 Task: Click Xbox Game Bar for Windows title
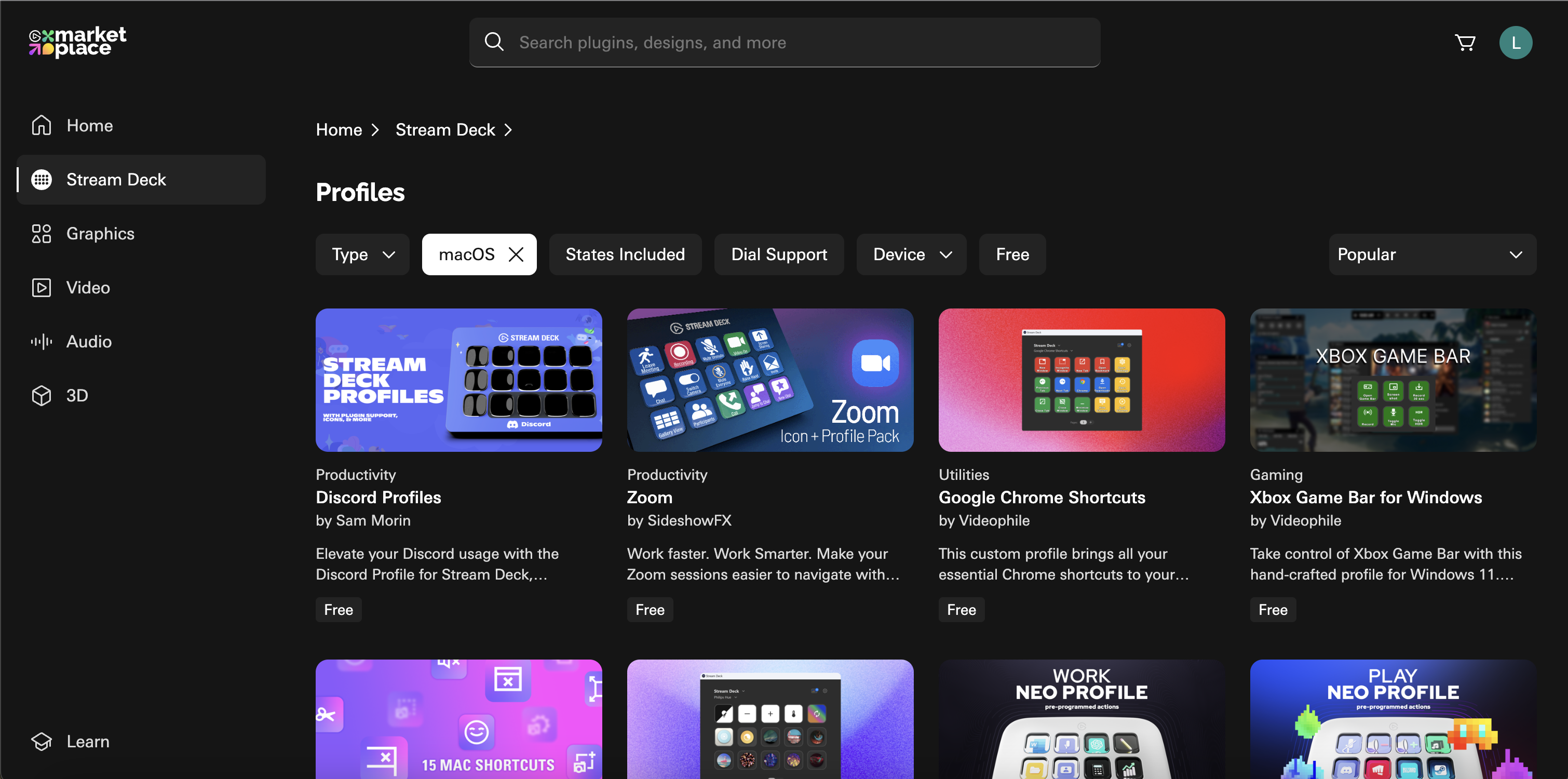click(x=1366, y=497)
